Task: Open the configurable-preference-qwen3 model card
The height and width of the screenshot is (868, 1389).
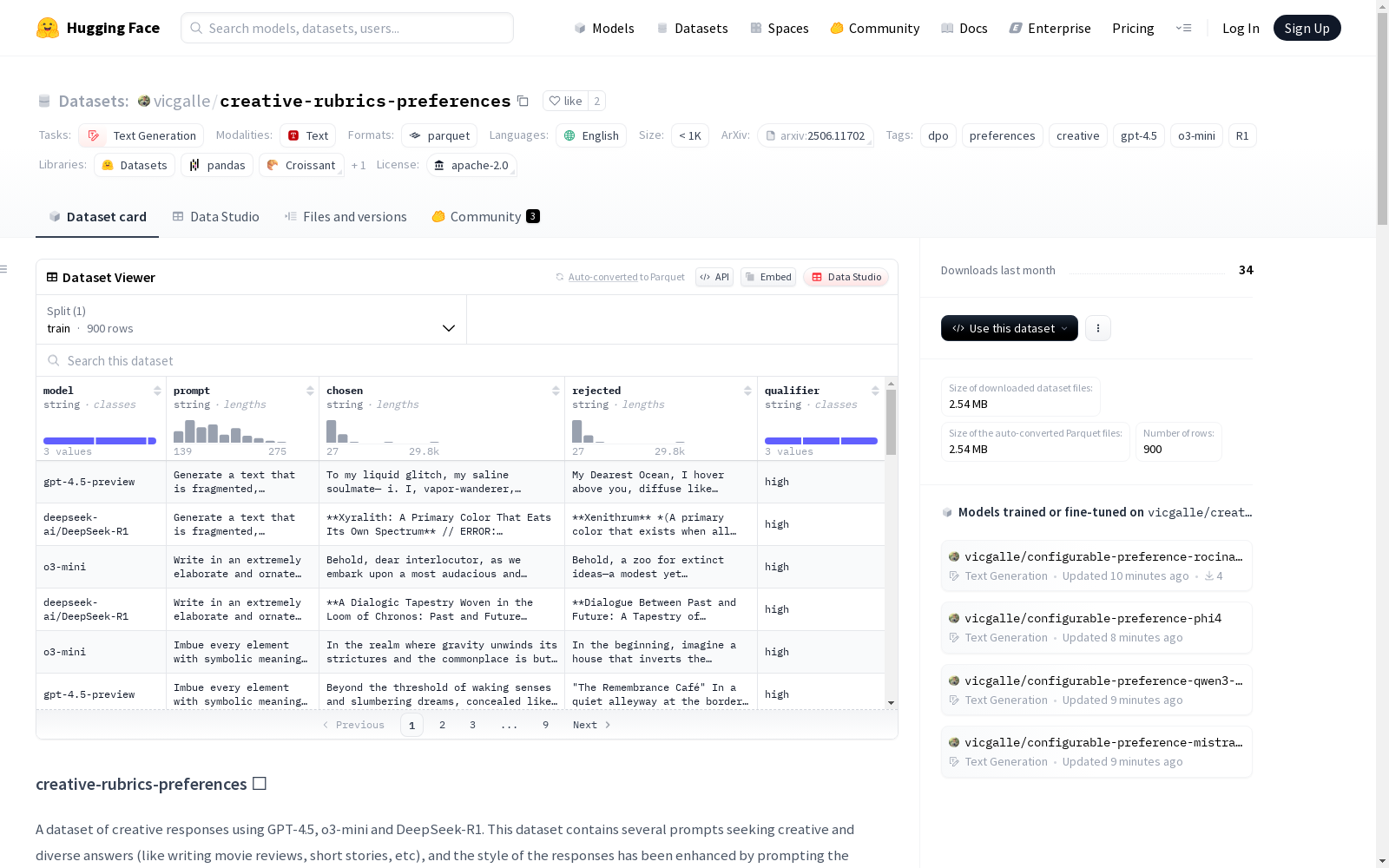Action: [x=1096, y=690]
